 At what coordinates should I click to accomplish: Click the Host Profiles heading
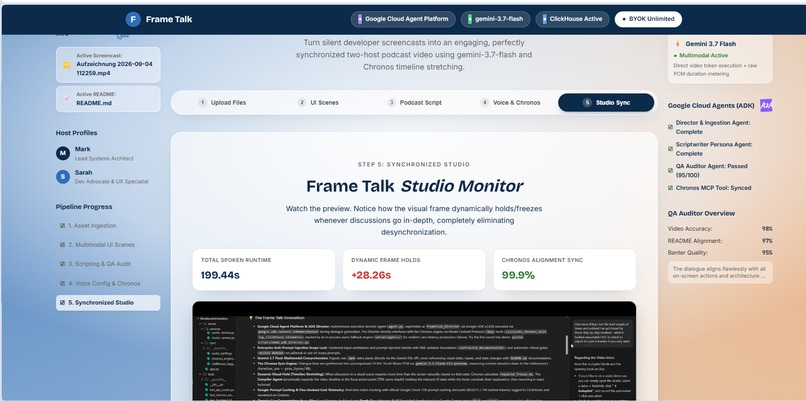pyautogui.click(x=77, y=133)
